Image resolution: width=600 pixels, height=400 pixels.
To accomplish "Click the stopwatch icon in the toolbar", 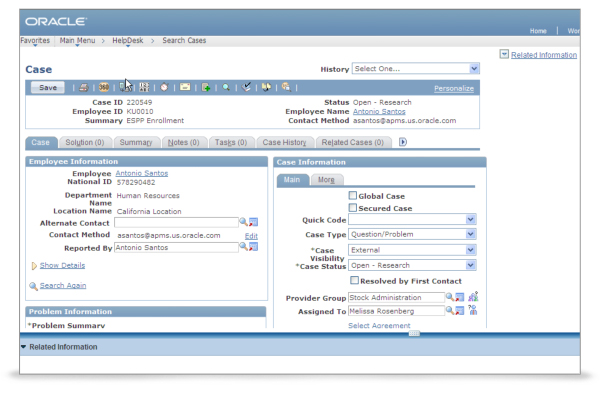I will click(164, 88).
